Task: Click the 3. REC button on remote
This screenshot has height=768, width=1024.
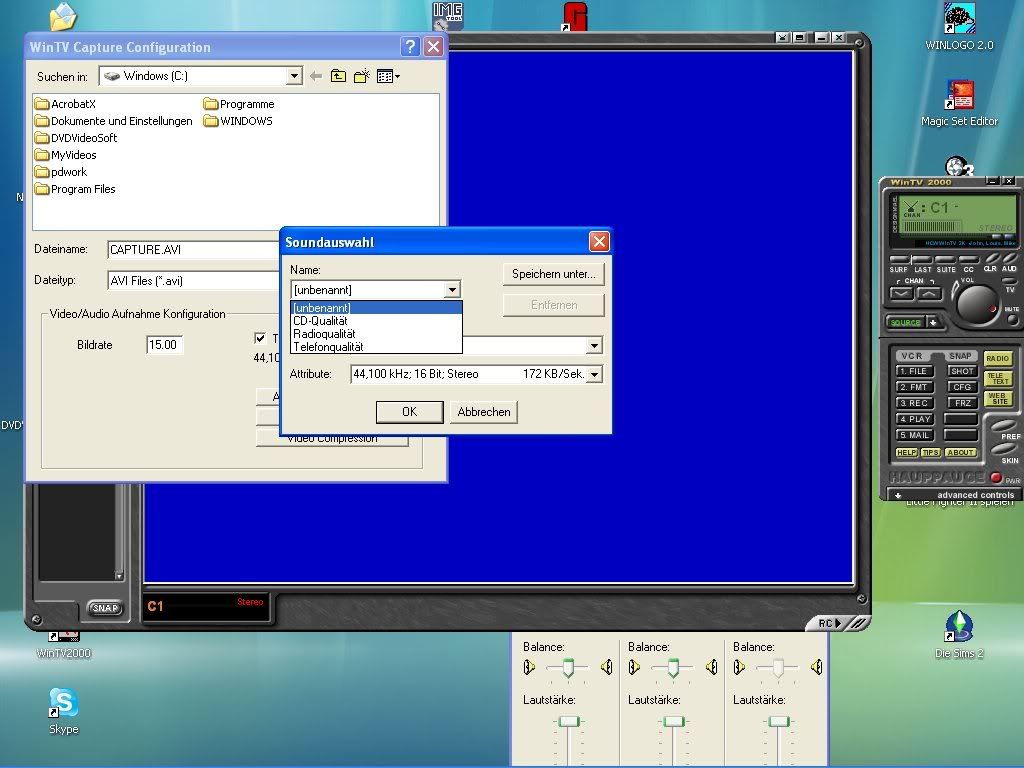Action: click(x=914, y=403)
